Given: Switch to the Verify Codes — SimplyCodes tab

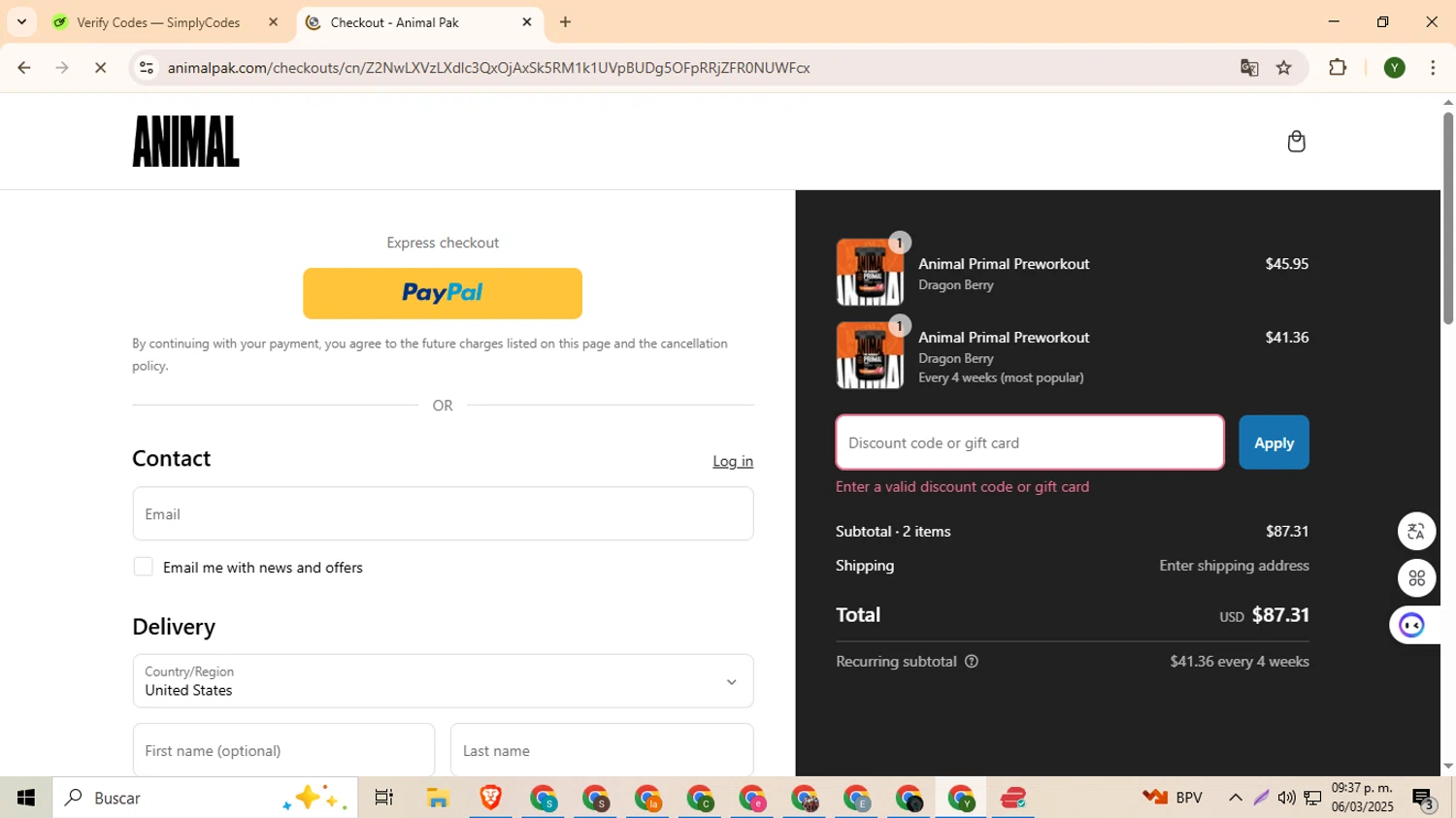Looking at the screenshot, I should point(157,22).
